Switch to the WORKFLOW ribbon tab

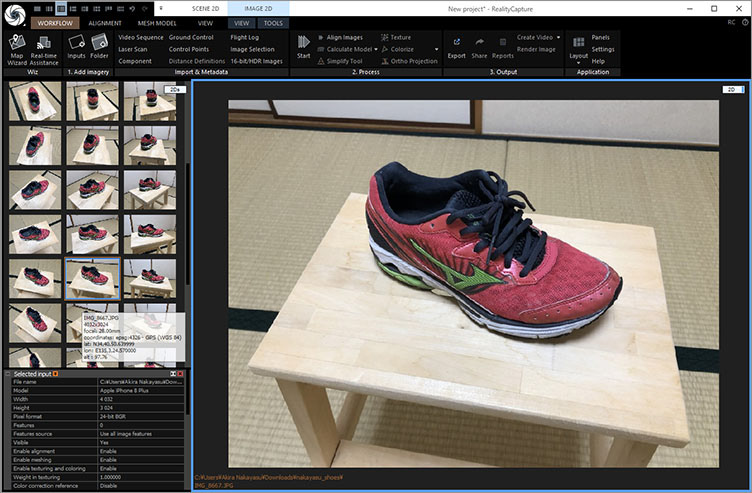(x=55, y=23)
